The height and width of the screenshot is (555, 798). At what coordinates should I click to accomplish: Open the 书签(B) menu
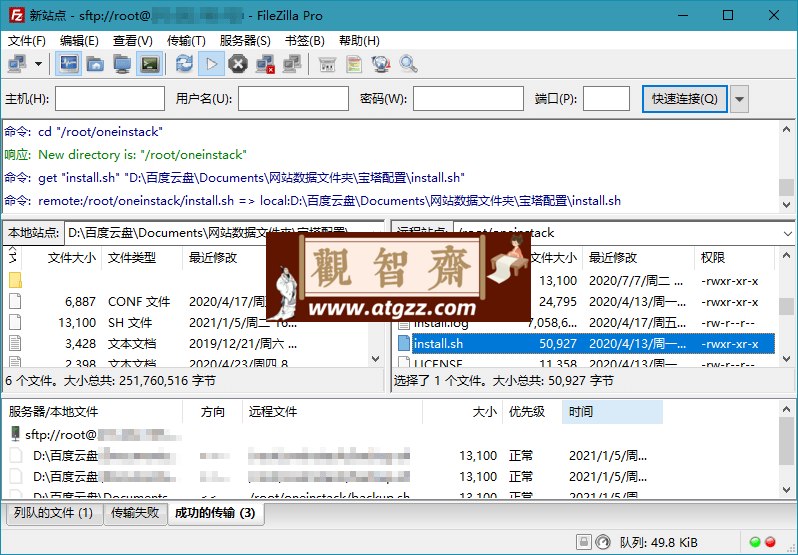pos(305,41)
